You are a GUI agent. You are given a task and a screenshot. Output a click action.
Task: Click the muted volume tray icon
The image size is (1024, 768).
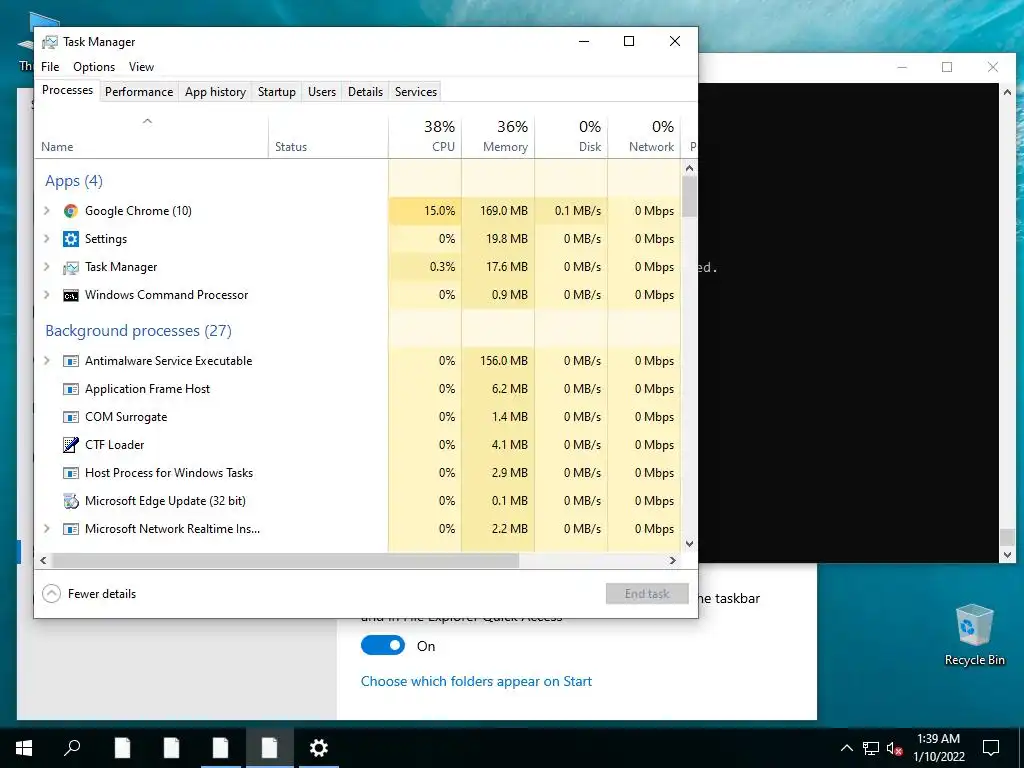pos(895,748)
